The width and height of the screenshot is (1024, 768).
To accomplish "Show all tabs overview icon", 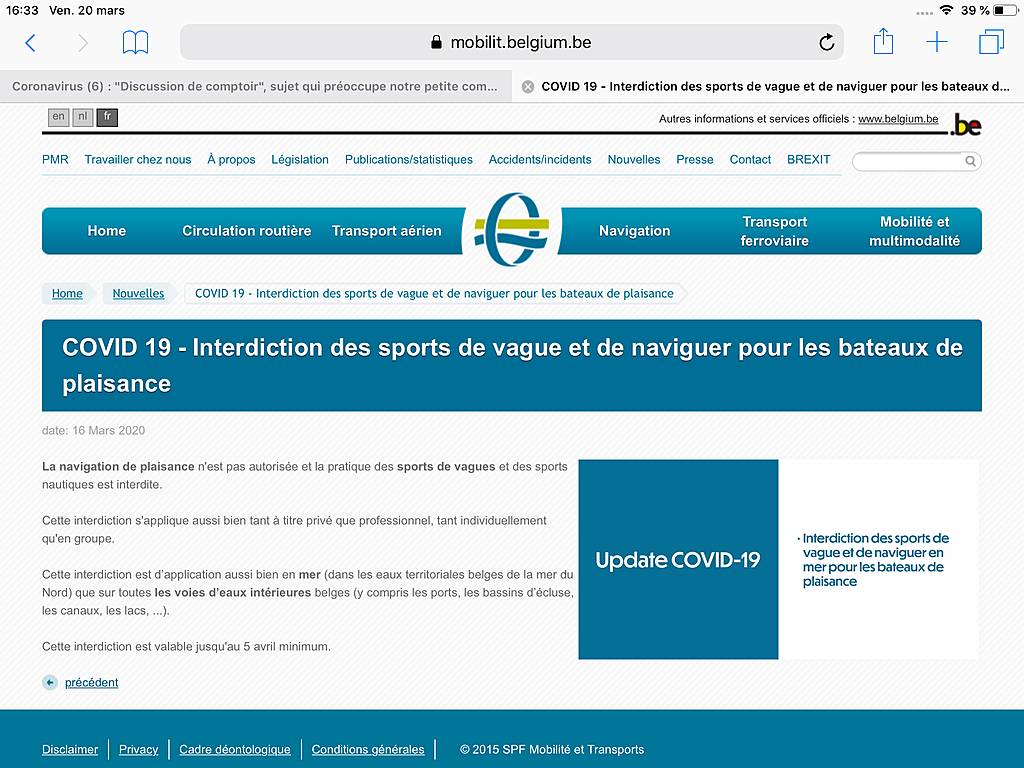I will point(991,42).
